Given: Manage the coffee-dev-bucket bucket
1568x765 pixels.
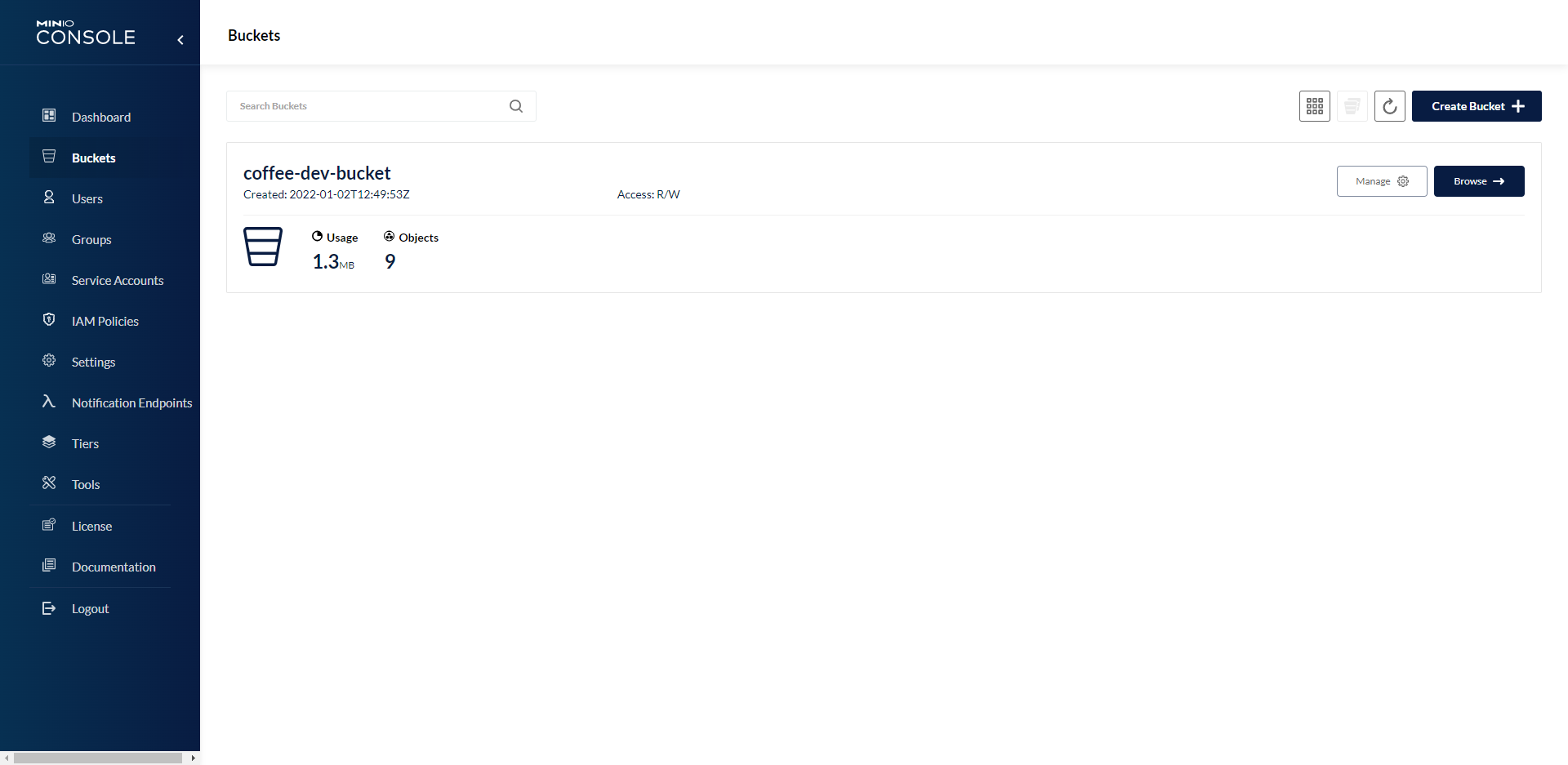Looking at the screenshot, I should 1381,181.
